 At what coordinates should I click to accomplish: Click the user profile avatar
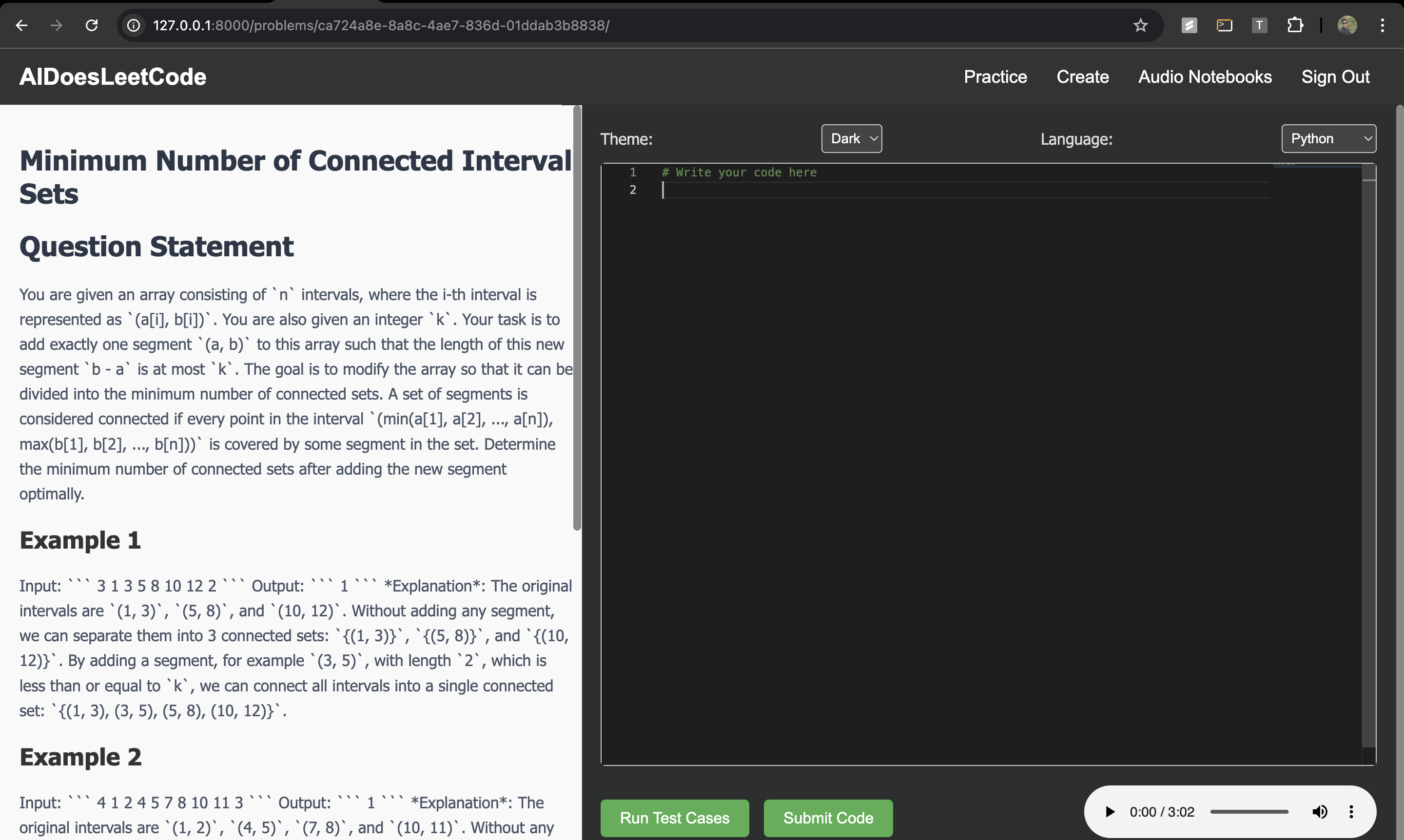[x=1347, y=25]
